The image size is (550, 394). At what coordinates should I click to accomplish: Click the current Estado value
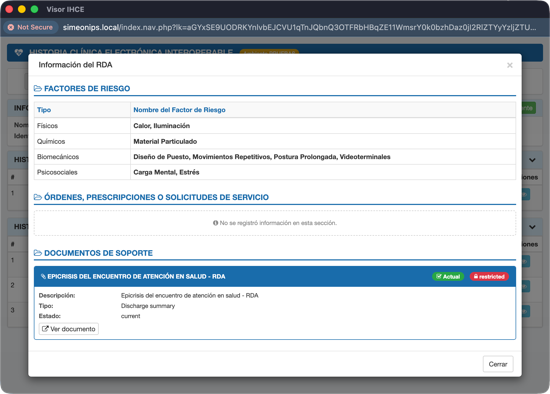pyautogui.click(x=130, y=316)
